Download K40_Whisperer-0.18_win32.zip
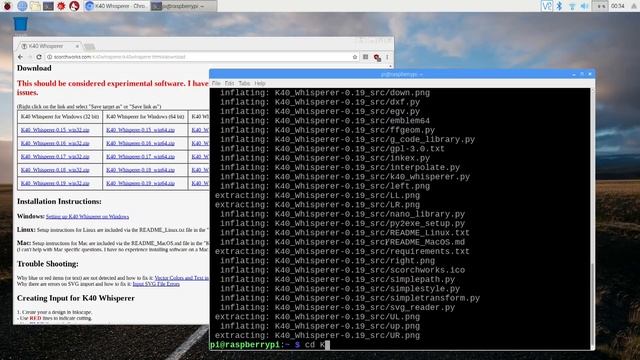The width and height of the screenshot is (640, 360). pos(55,170)
